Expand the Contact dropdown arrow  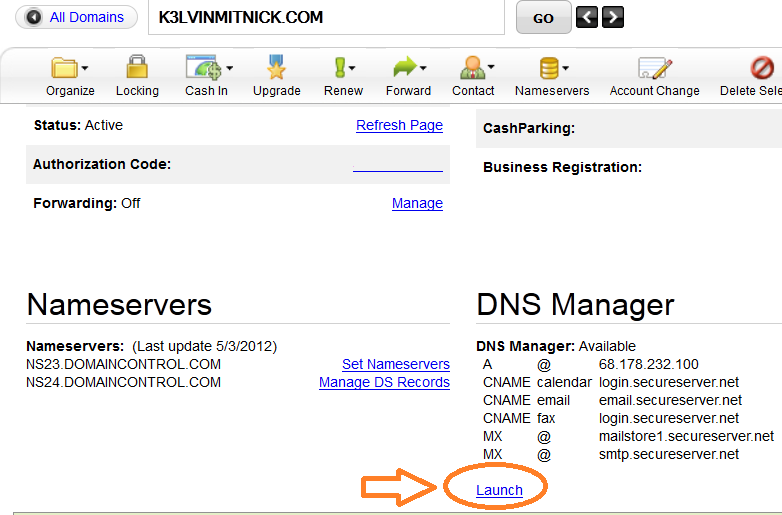[491, 66]
